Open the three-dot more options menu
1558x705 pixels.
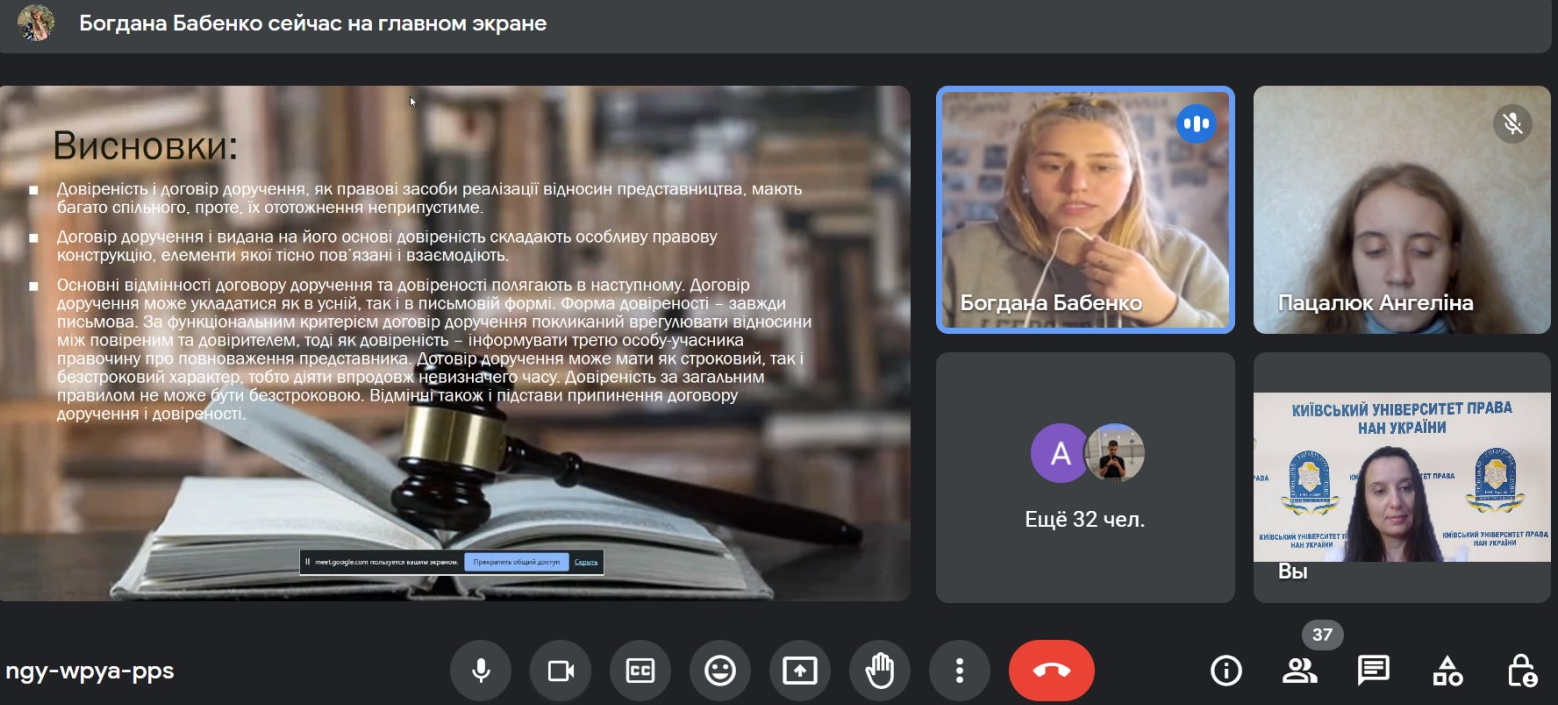tap(959, 670)
